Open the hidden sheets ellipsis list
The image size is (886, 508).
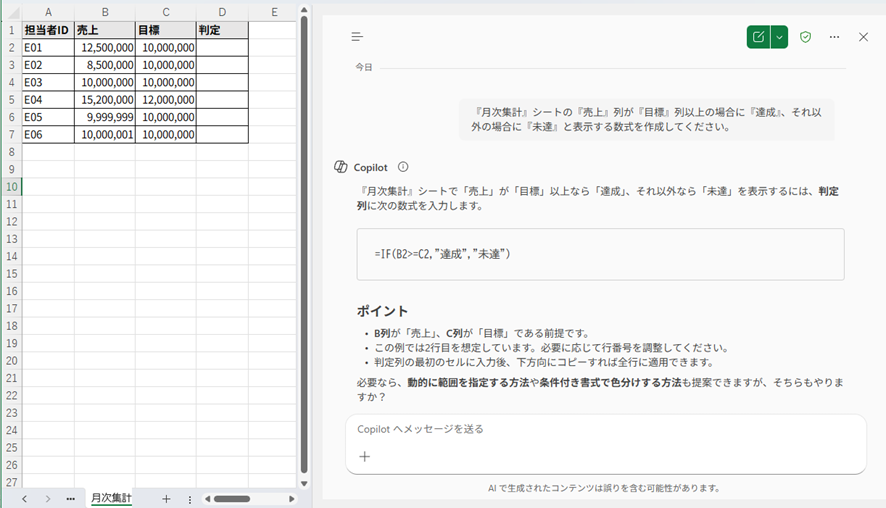click(70, 498)
